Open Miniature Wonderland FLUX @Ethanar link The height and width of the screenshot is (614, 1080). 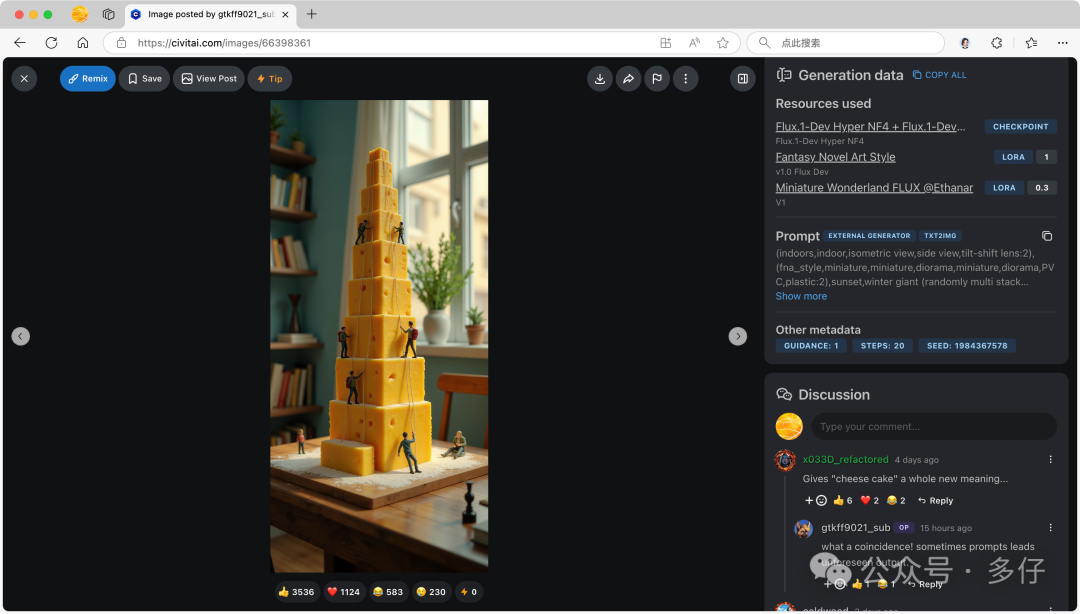pyautogui.click(x=874, y=187)
